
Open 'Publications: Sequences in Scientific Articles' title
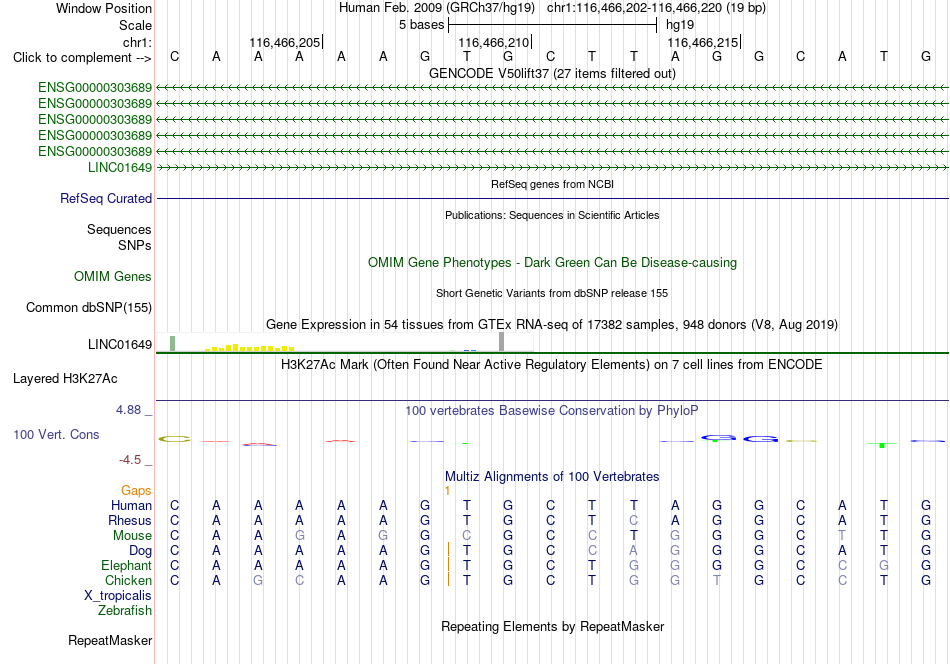[x=552, y=215]
